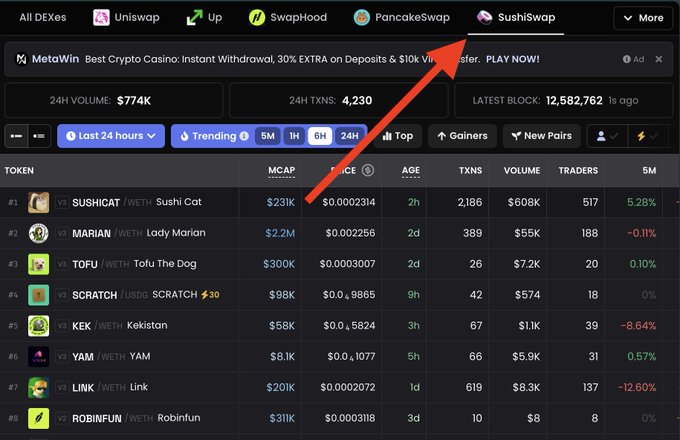Click 24H volume $774K stat
The width and height of the screenshot is (680, 440).
113,101
